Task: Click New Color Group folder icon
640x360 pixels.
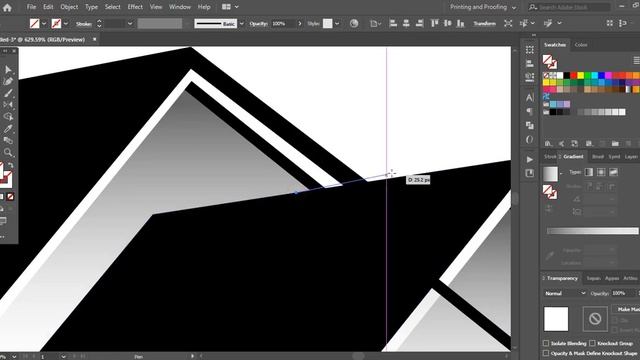Action: coord(615,143)
